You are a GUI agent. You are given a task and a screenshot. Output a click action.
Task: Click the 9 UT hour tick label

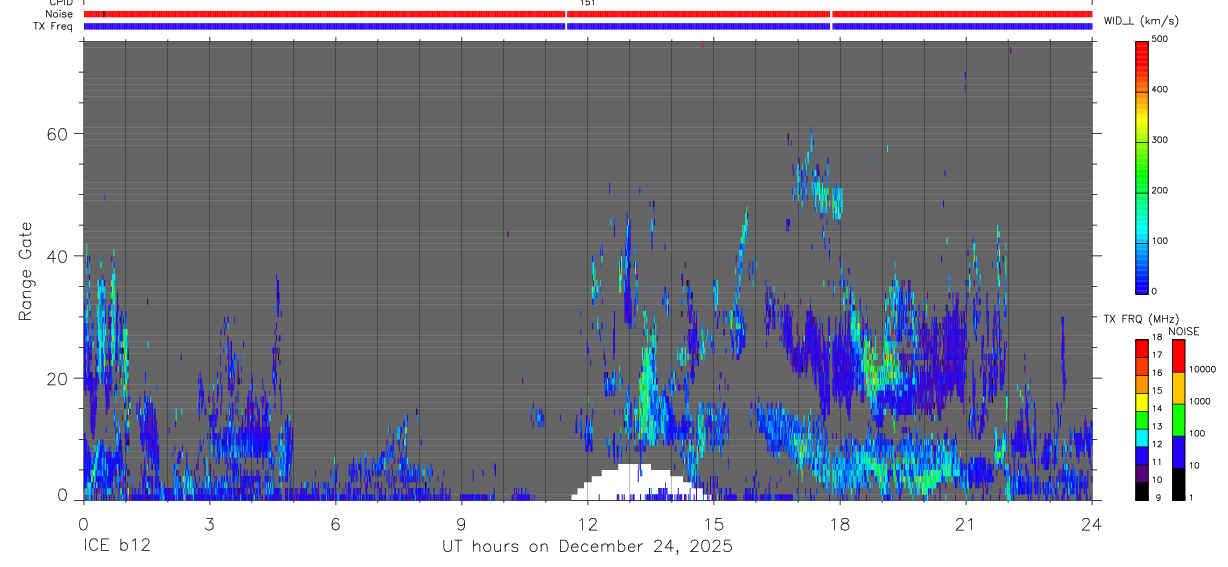461,523
